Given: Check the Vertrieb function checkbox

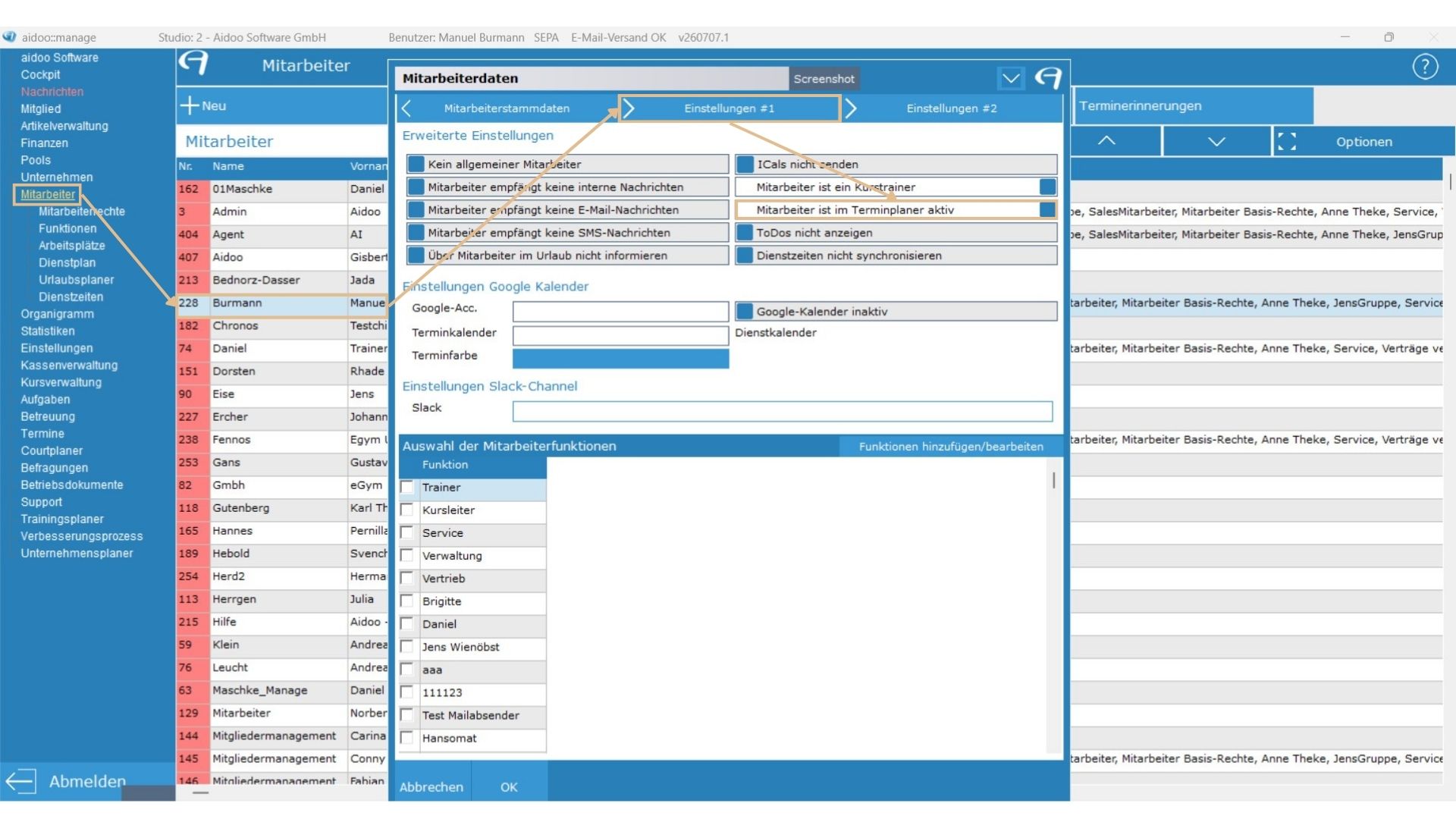Looking at the screenshot, I should (407, 578).
